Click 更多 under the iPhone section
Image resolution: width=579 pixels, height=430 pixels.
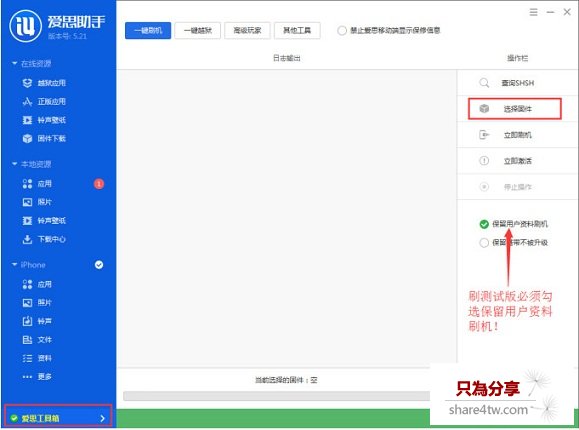[37, 376]
